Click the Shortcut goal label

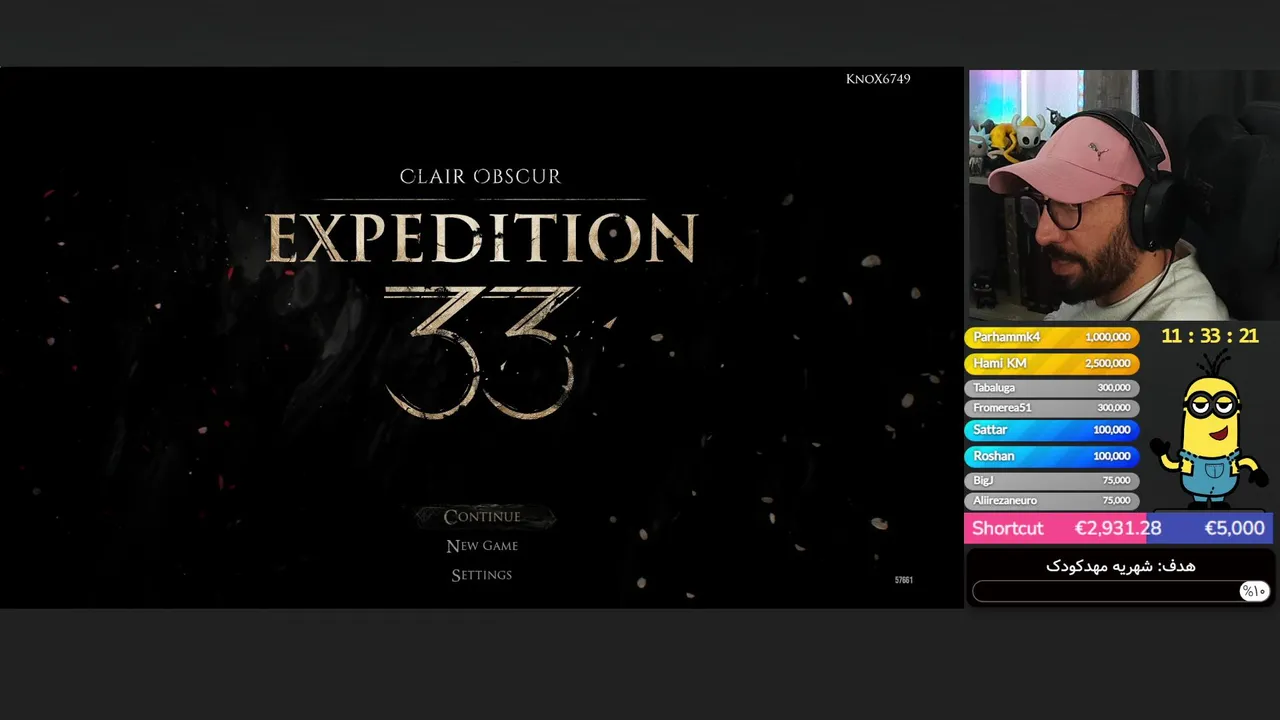pyautogui.click(x=1007, y=528)
